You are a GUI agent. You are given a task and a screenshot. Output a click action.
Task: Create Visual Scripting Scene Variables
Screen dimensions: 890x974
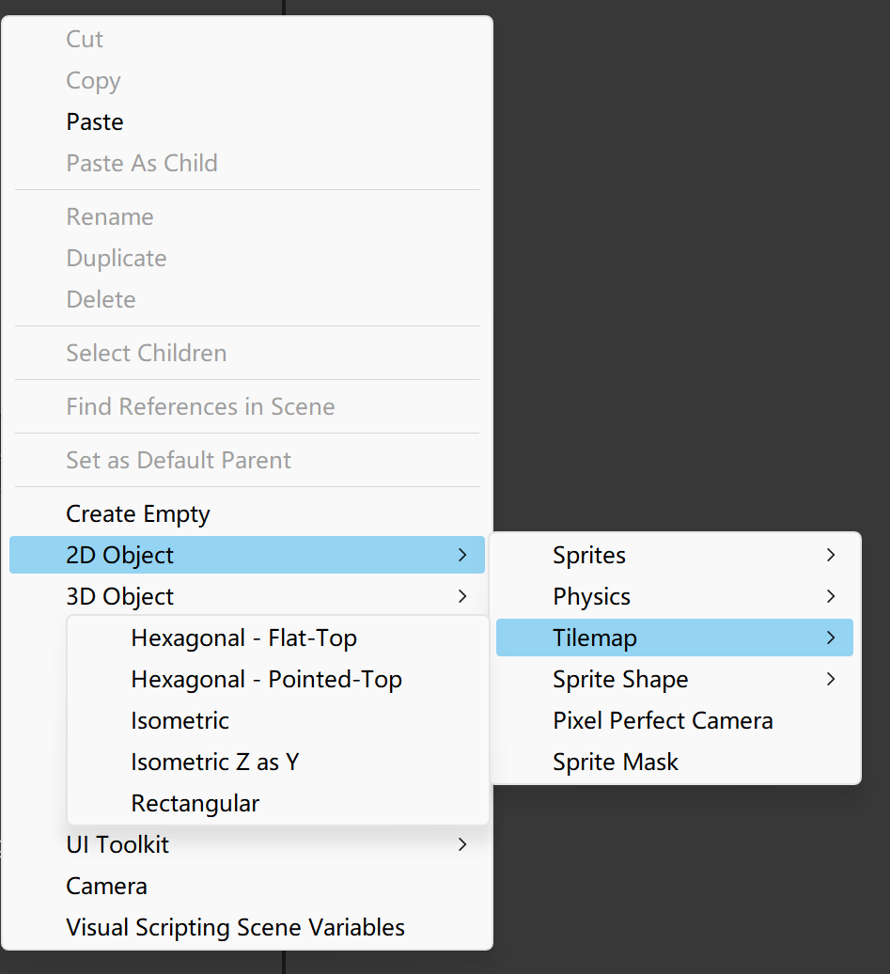click(235, 927)
